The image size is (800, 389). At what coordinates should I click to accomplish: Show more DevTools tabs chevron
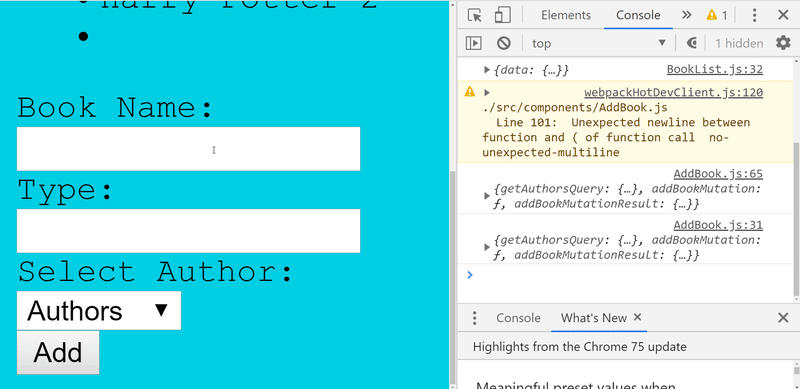[x=686, y=15]
